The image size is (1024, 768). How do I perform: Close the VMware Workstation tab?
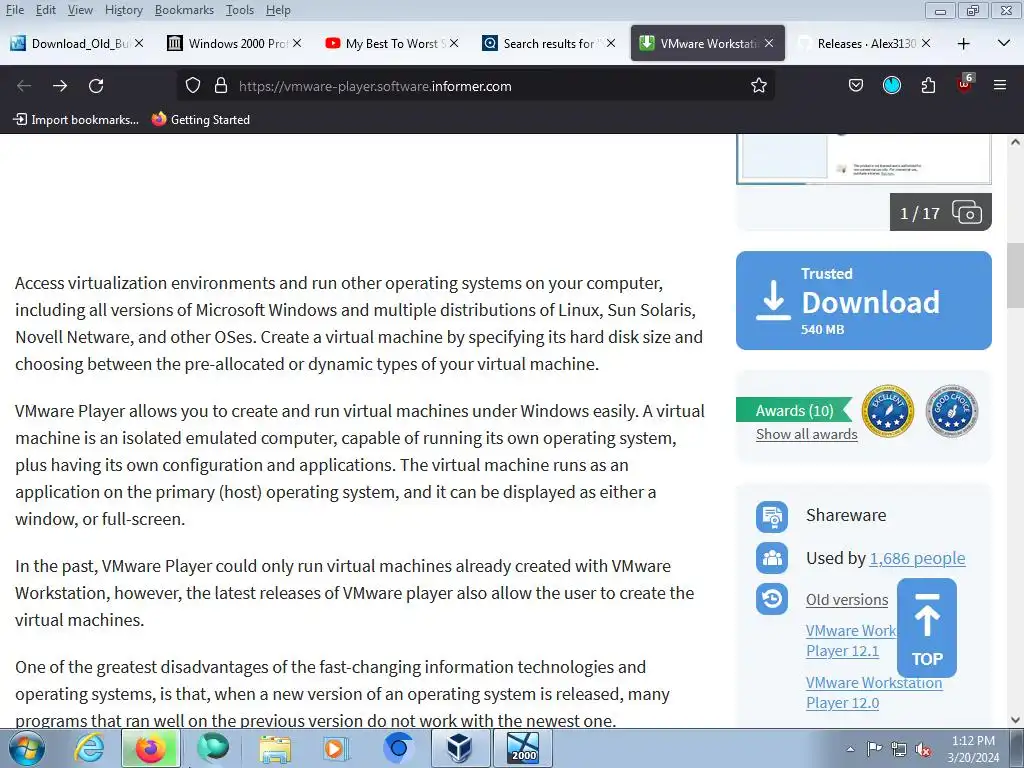[x=769, y=43]
